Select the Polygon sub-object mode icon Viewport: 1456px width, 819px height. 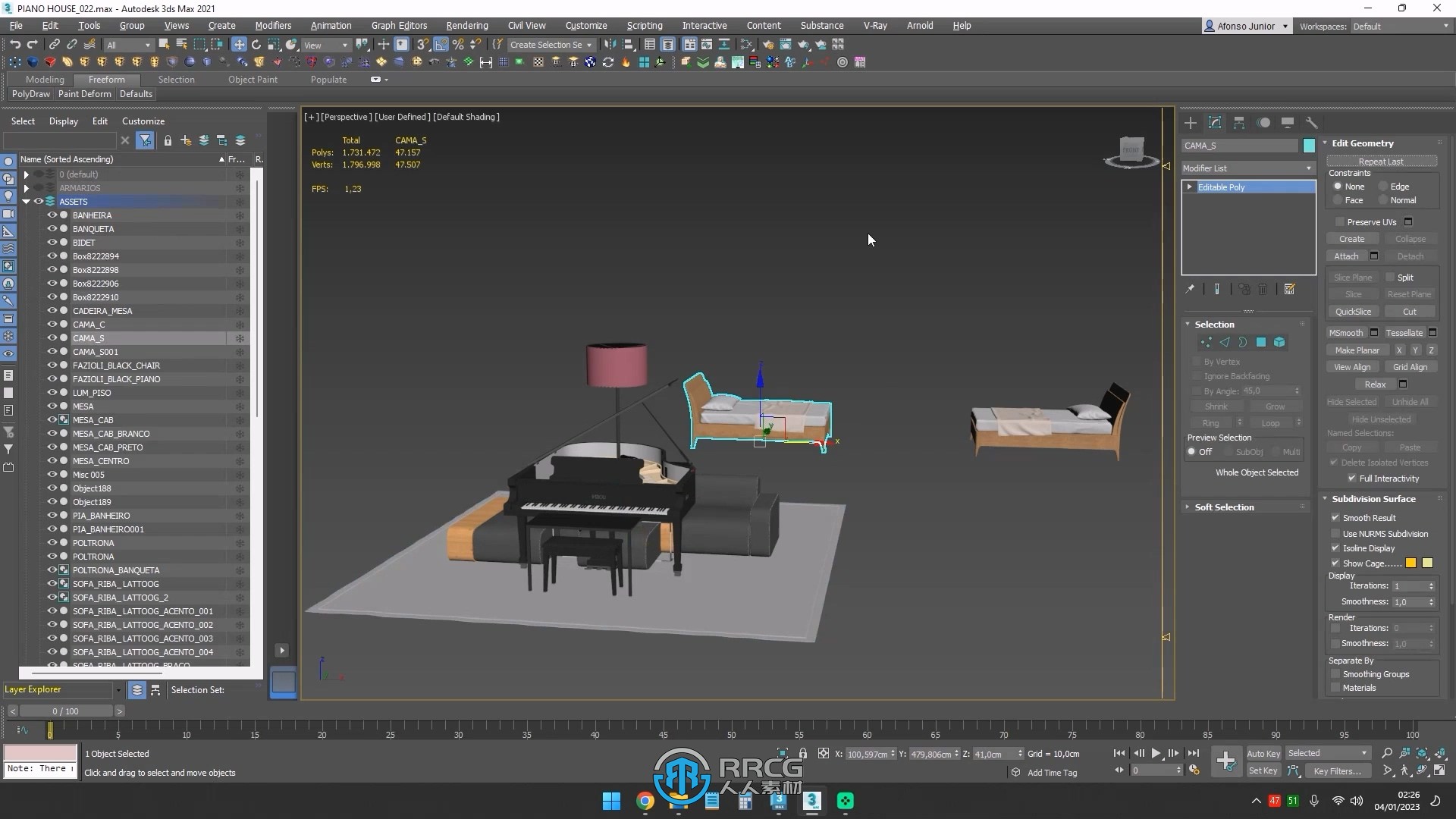click(1261, 342)
